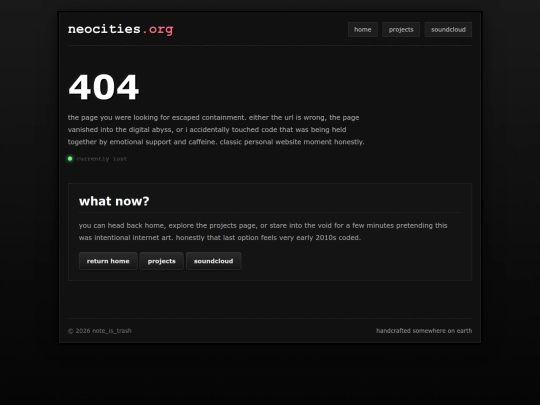Viewport: 540px width, 405px height.
Task: Click the return home button
Action: (x=108, y=261)
